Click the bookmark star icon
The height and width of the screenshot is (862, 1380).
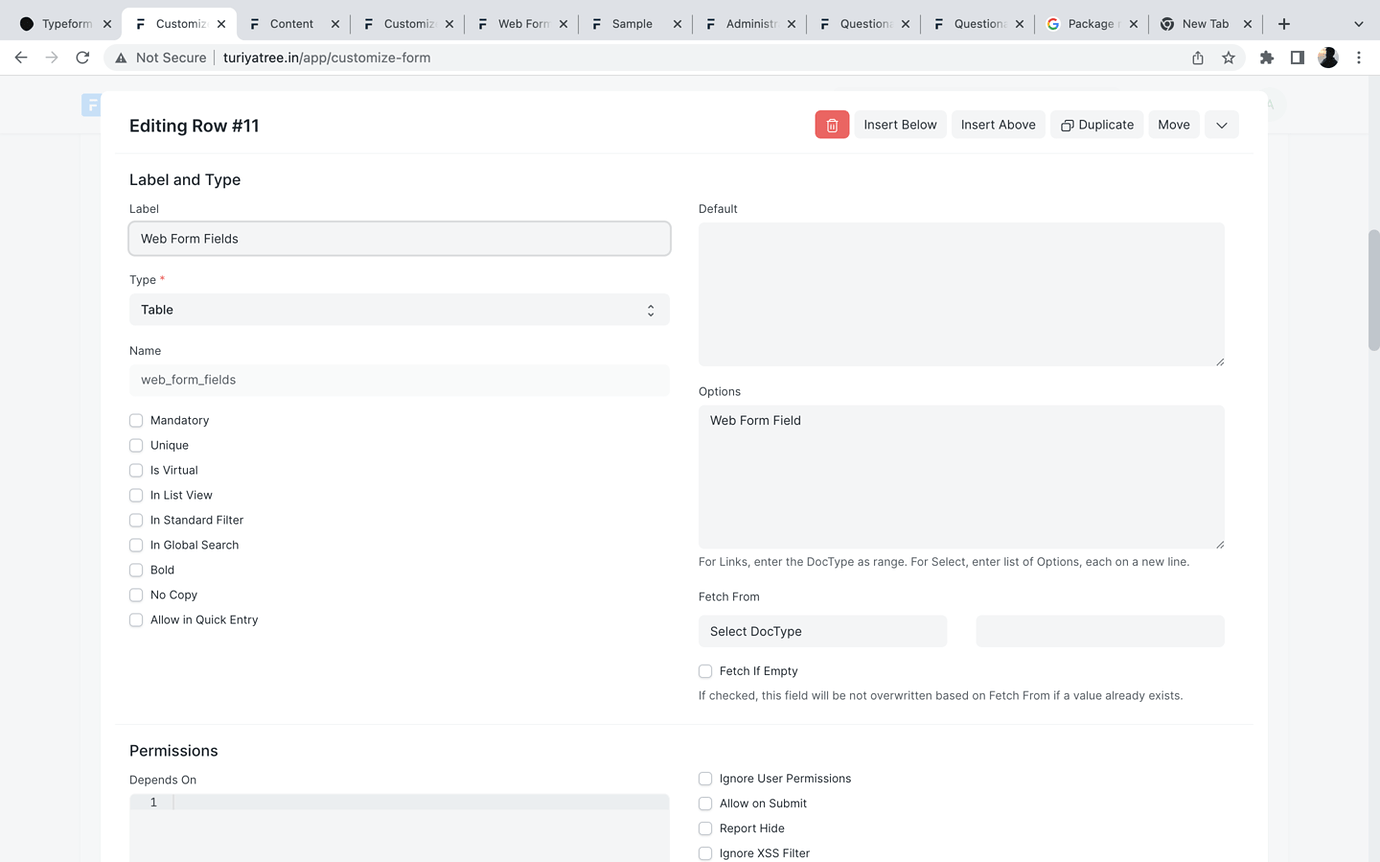coord(1228,57)
